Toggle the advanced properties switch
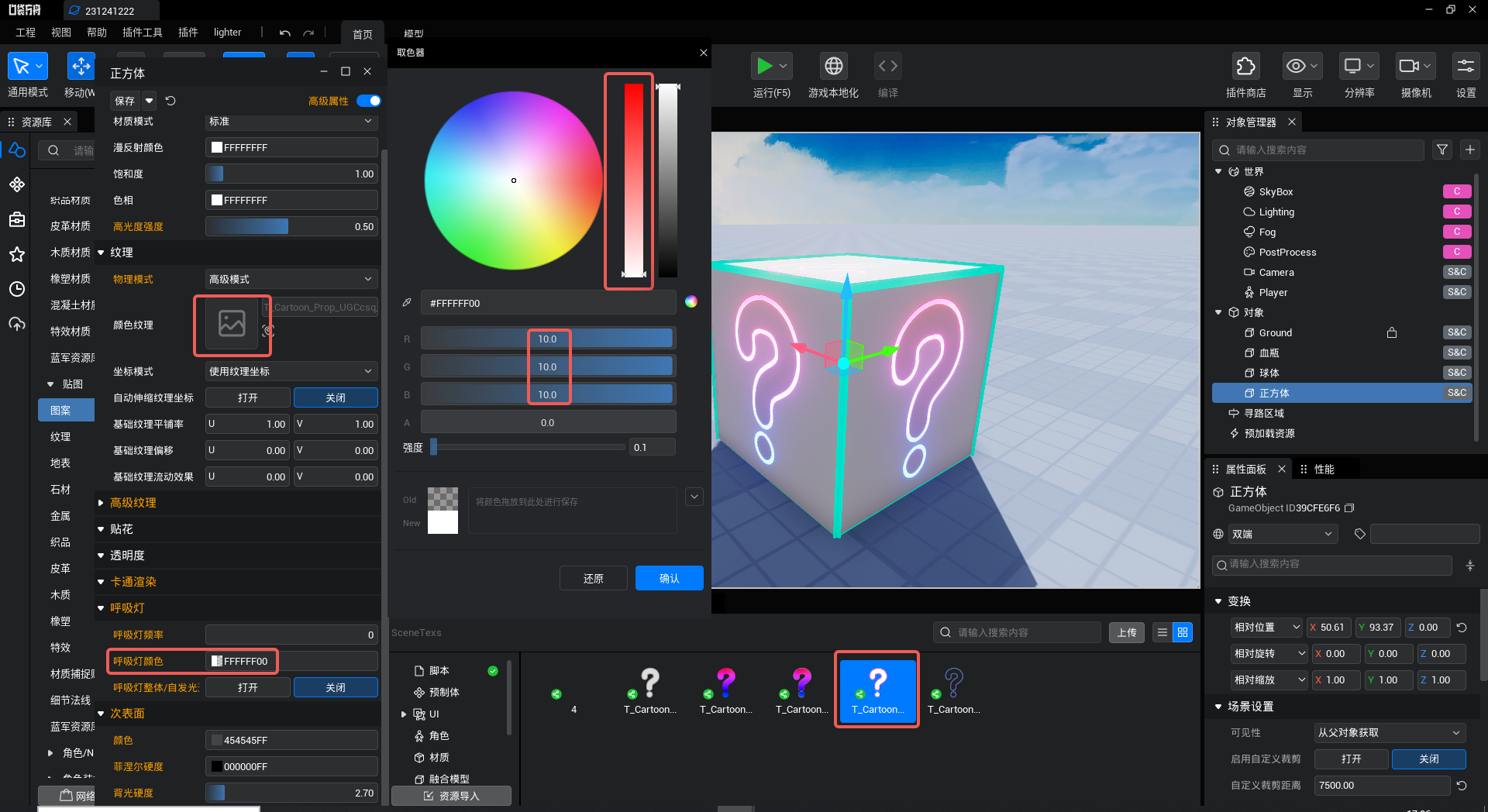The image size is (1488, 812). pos(369,101)
